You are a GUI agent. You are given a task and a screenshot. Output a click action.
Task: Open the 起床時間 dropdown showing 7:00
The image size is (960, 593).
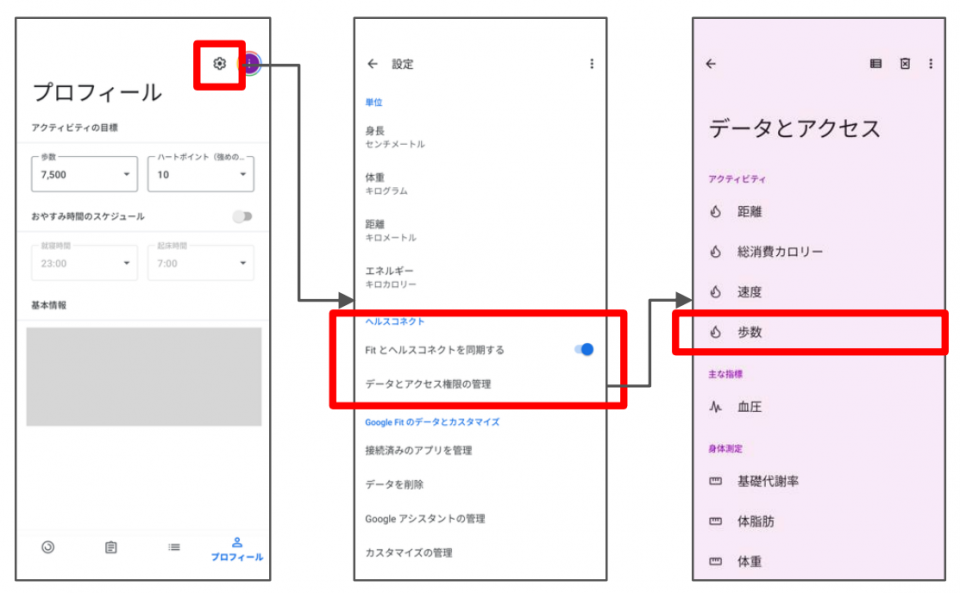[x=201, y=263]
